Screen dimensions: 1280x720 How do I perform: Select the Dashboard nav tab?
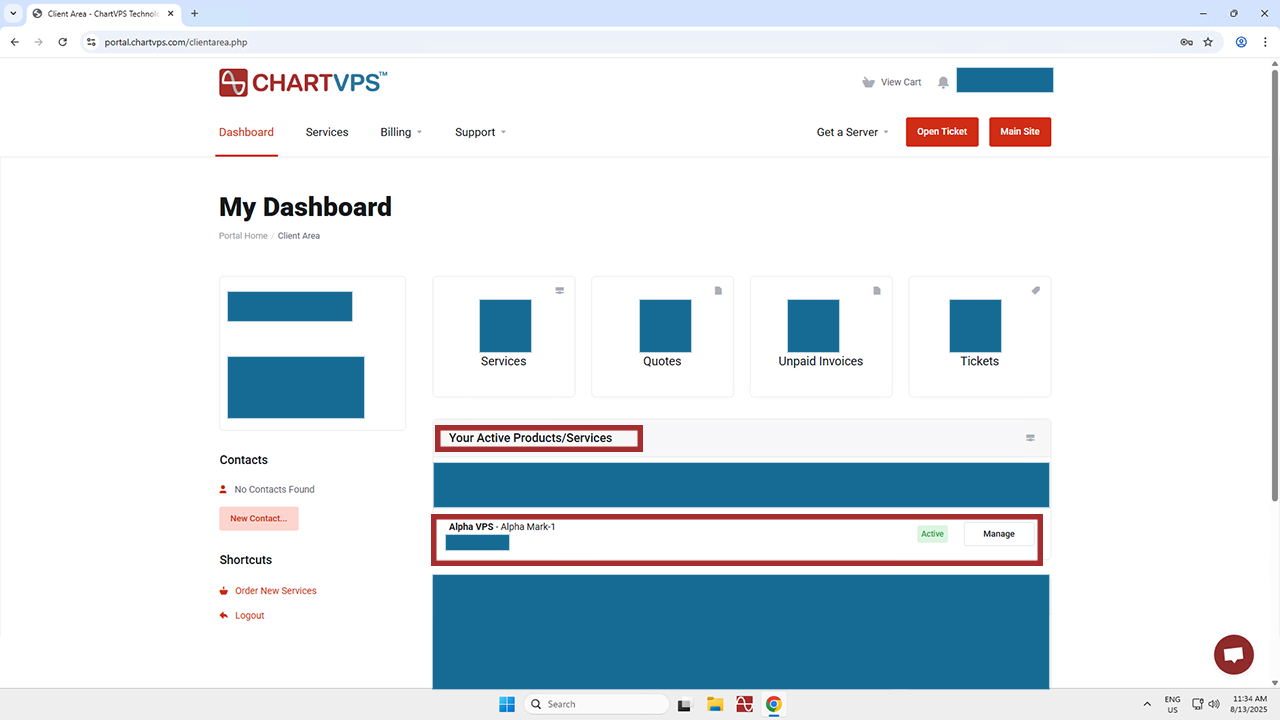[x=246, y=132]
